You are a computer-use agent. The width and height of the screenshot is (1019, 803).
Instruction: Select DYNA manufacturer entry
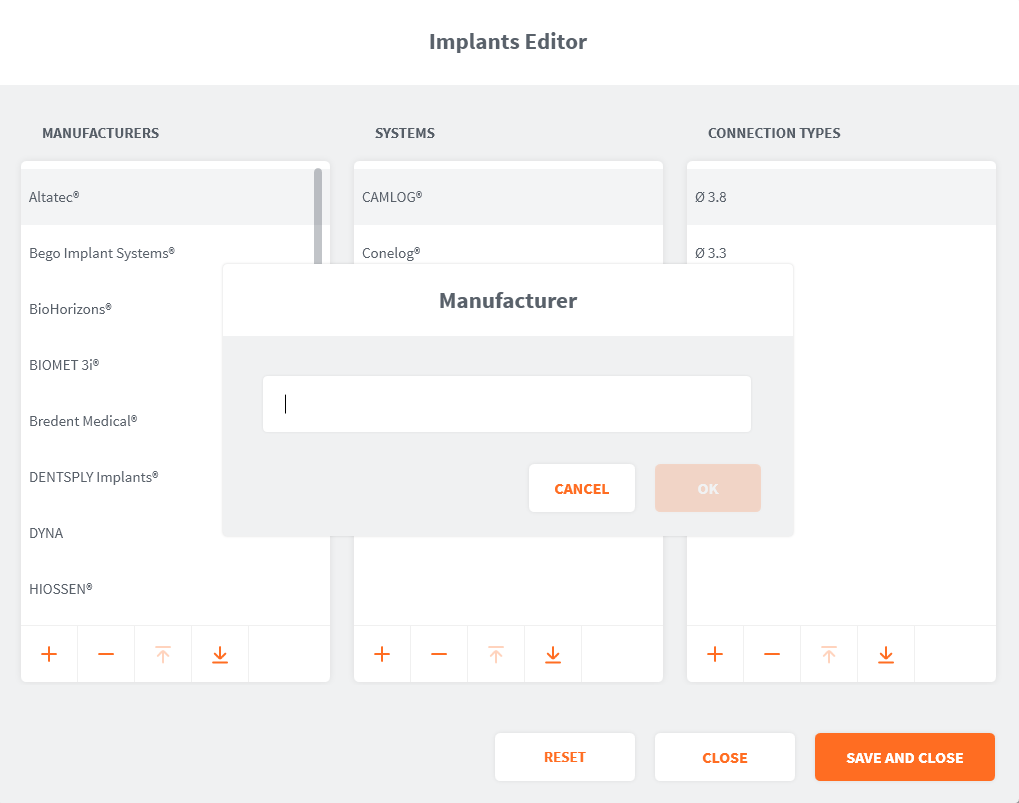[46, 533]
